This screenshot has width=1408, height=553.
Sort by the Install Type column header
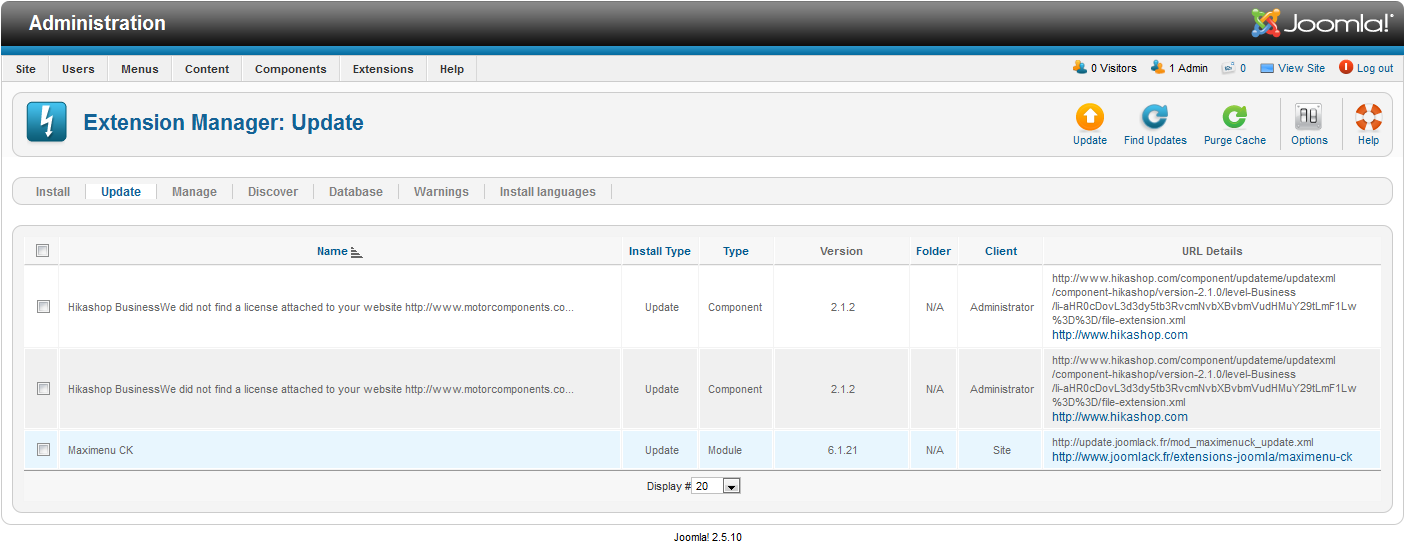pyautogui.click(x=660, y=251)
